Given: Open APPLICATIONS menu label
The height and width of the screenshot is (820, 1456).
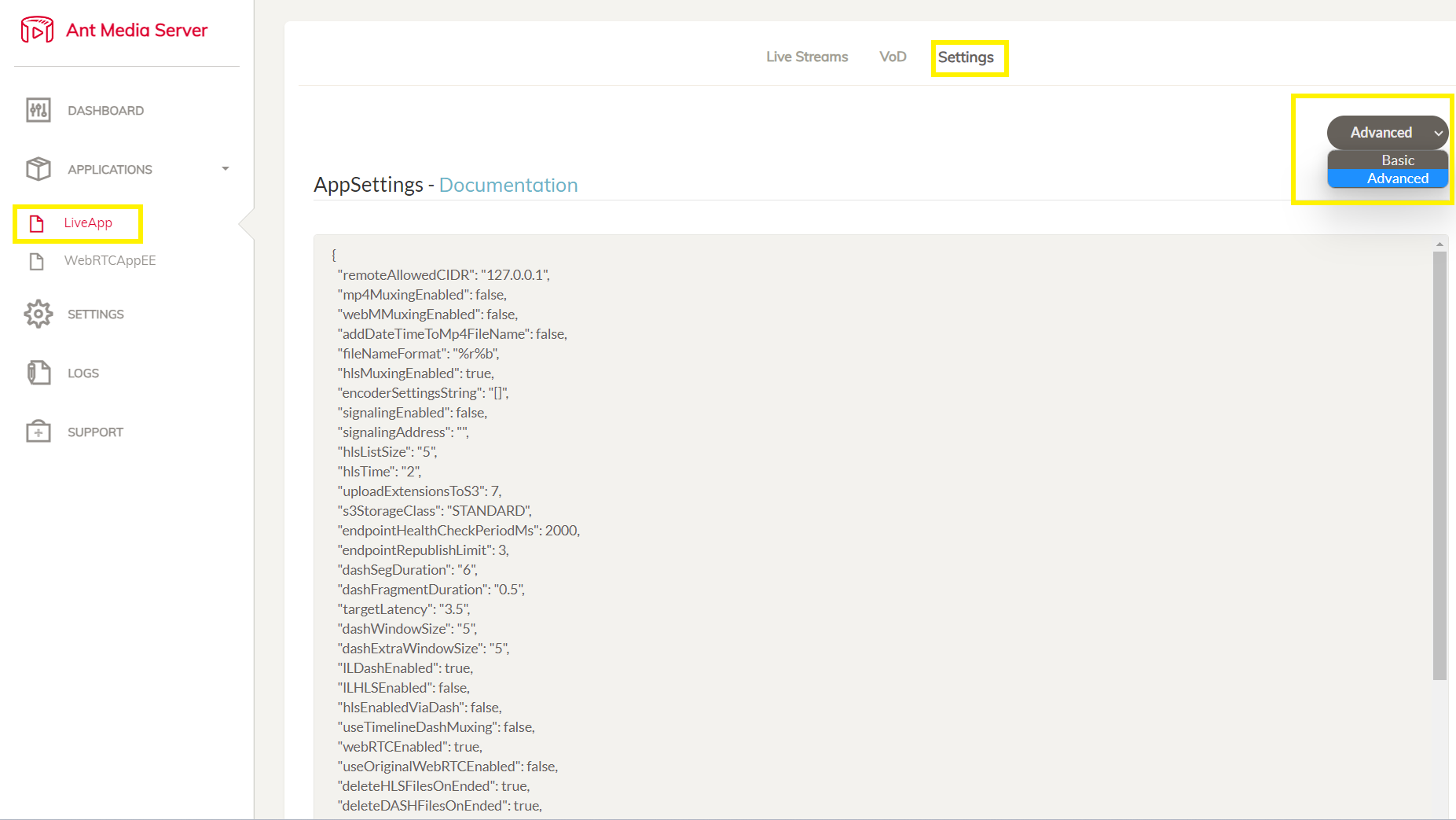Looking at the screenshot, I should pos(110,170).
